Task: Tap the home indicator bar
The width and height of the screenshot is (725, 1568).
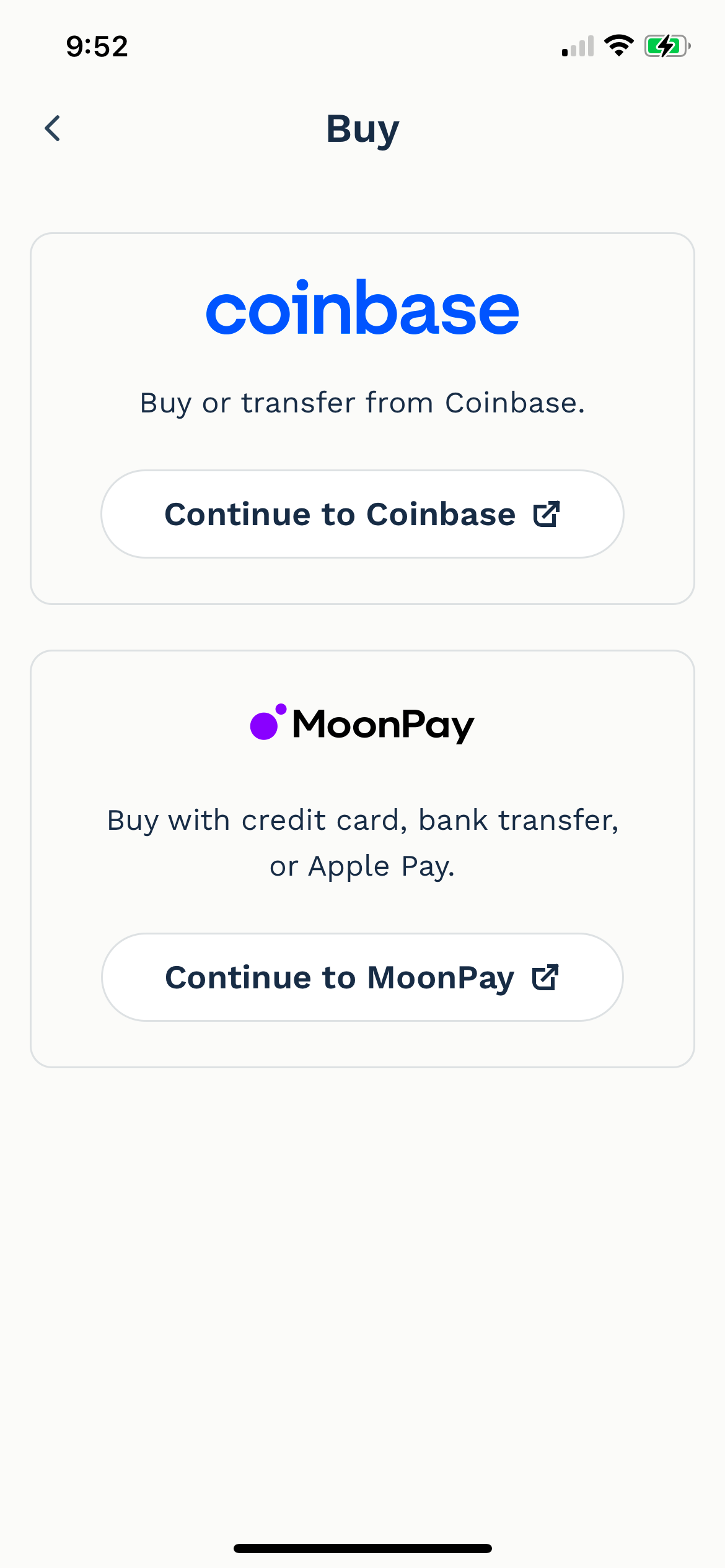Action: click(x=362, y=1548)
